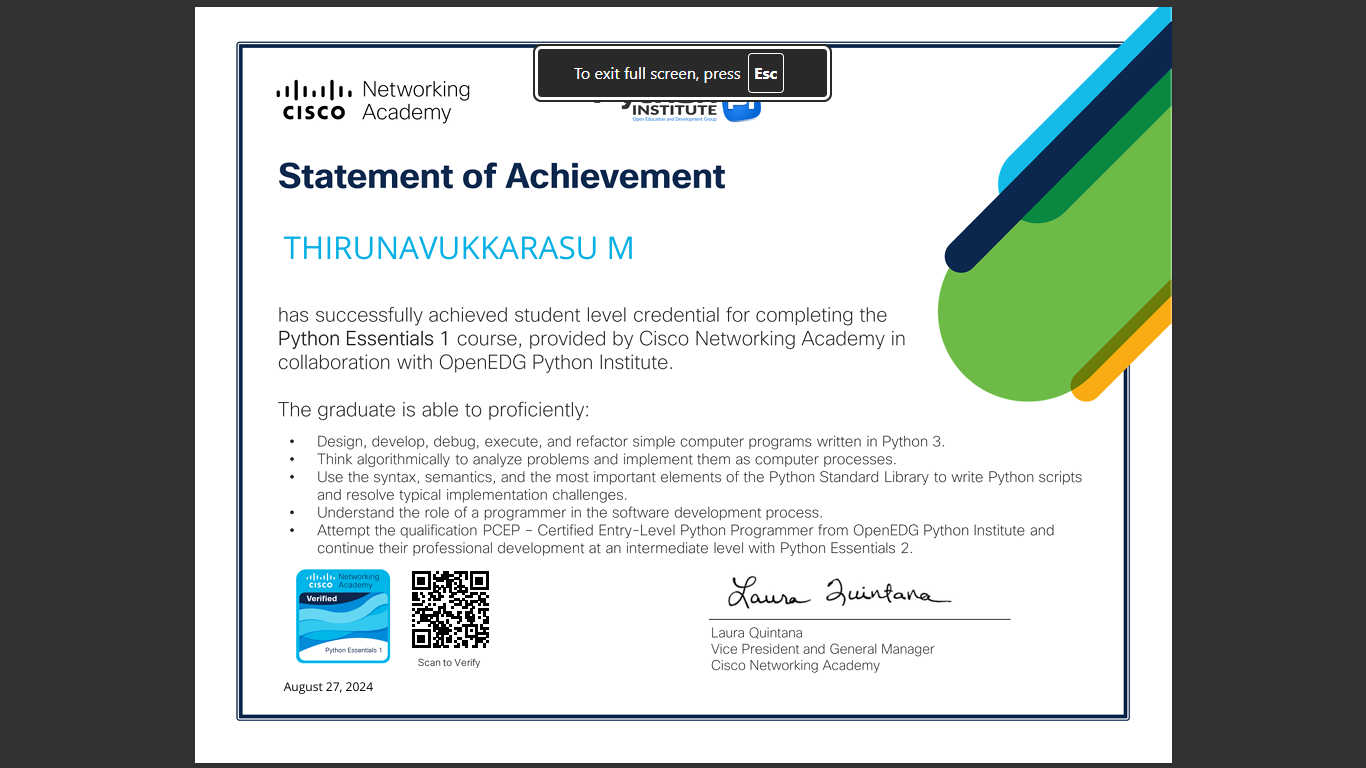Click 'Vice President and General Manager' title
The image size is (1366, 768).
click(x=822, y=649)
